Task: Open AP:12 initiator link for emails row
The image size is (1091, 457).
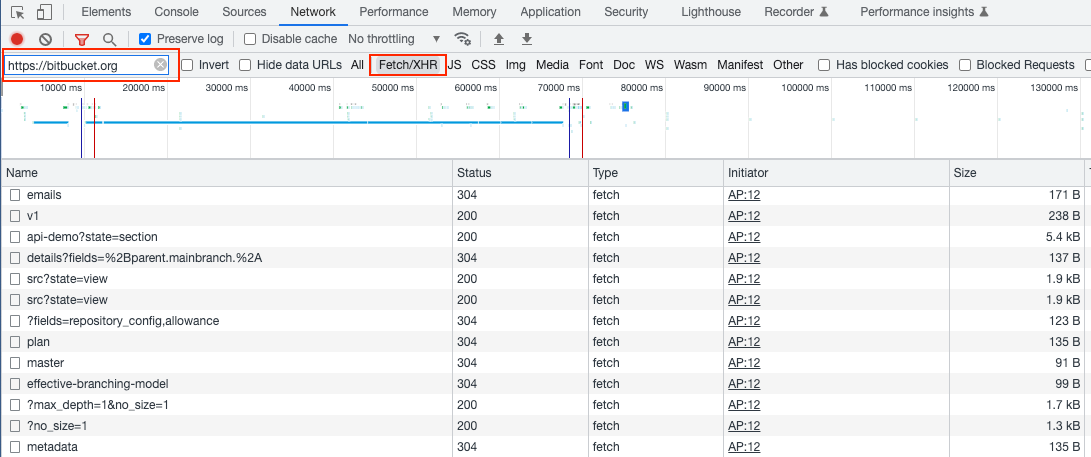Action: pyautogui.click(x=744, y=195)
